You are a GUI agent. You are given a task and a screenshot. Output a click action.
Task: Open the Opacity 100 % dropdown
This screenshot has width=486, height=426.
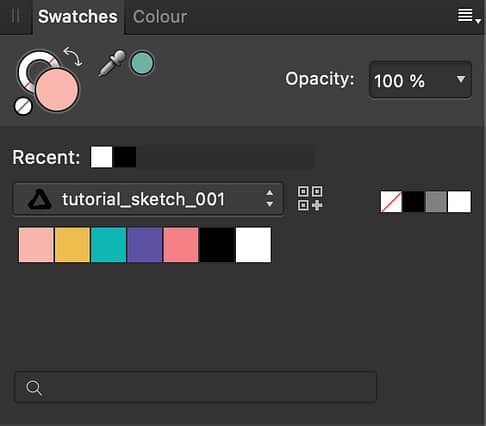[420, 80]
